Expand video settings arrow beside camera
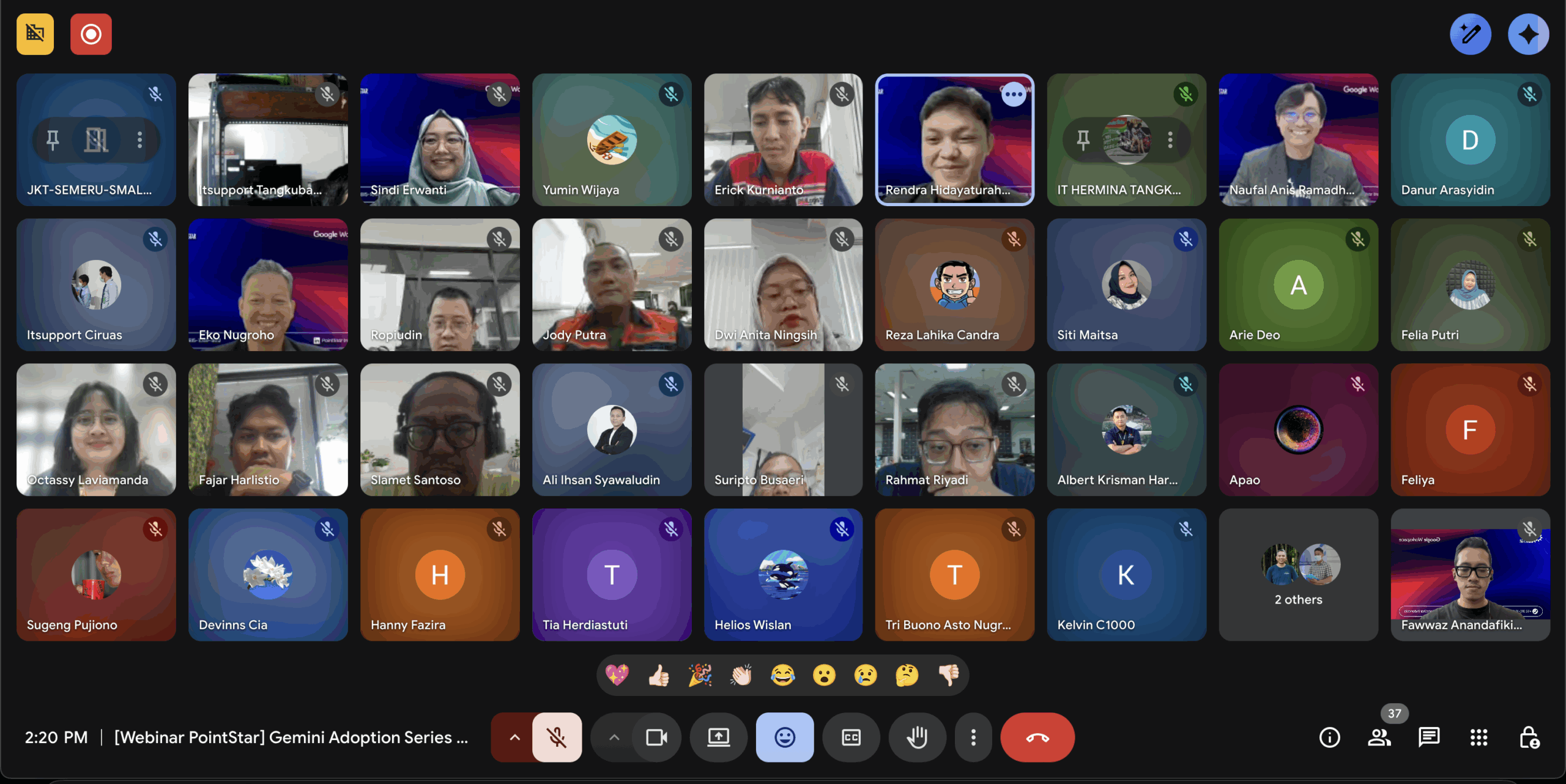 pyautogui.click(x=614, y=738)
